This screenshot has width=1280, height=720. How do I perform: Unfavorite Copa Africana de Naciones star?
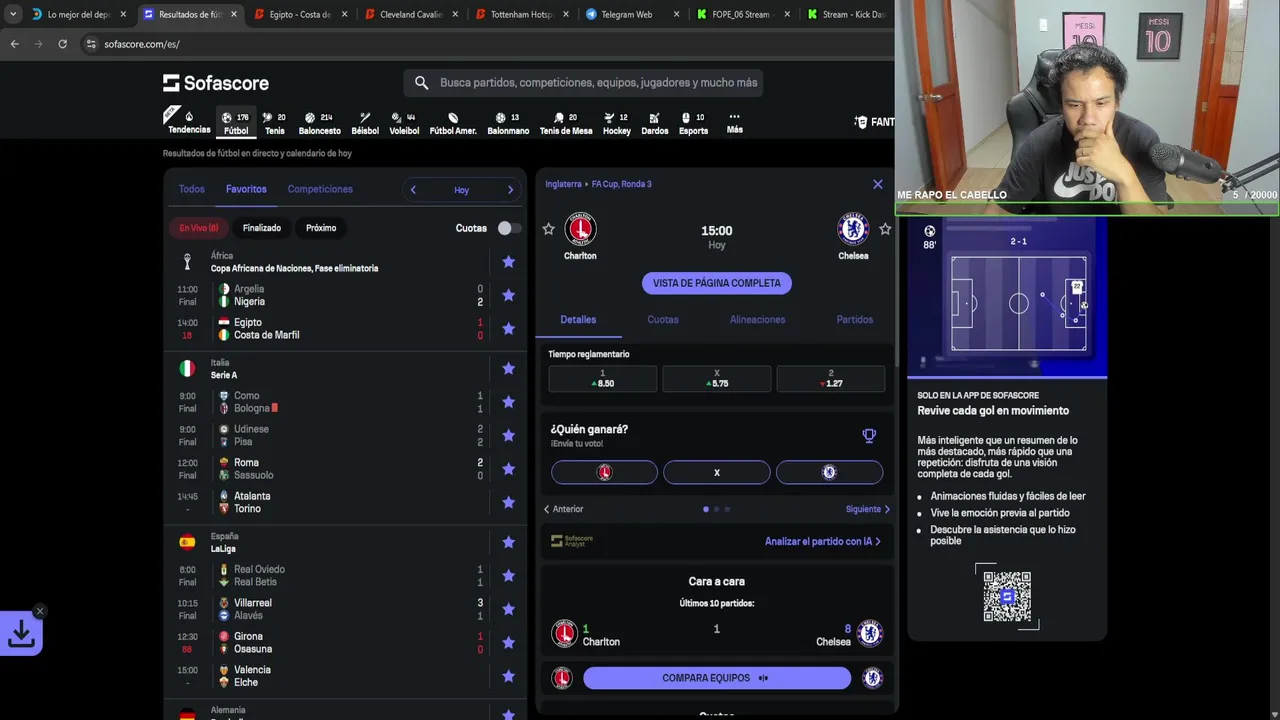pyautogui.click(x=508, y=262)
